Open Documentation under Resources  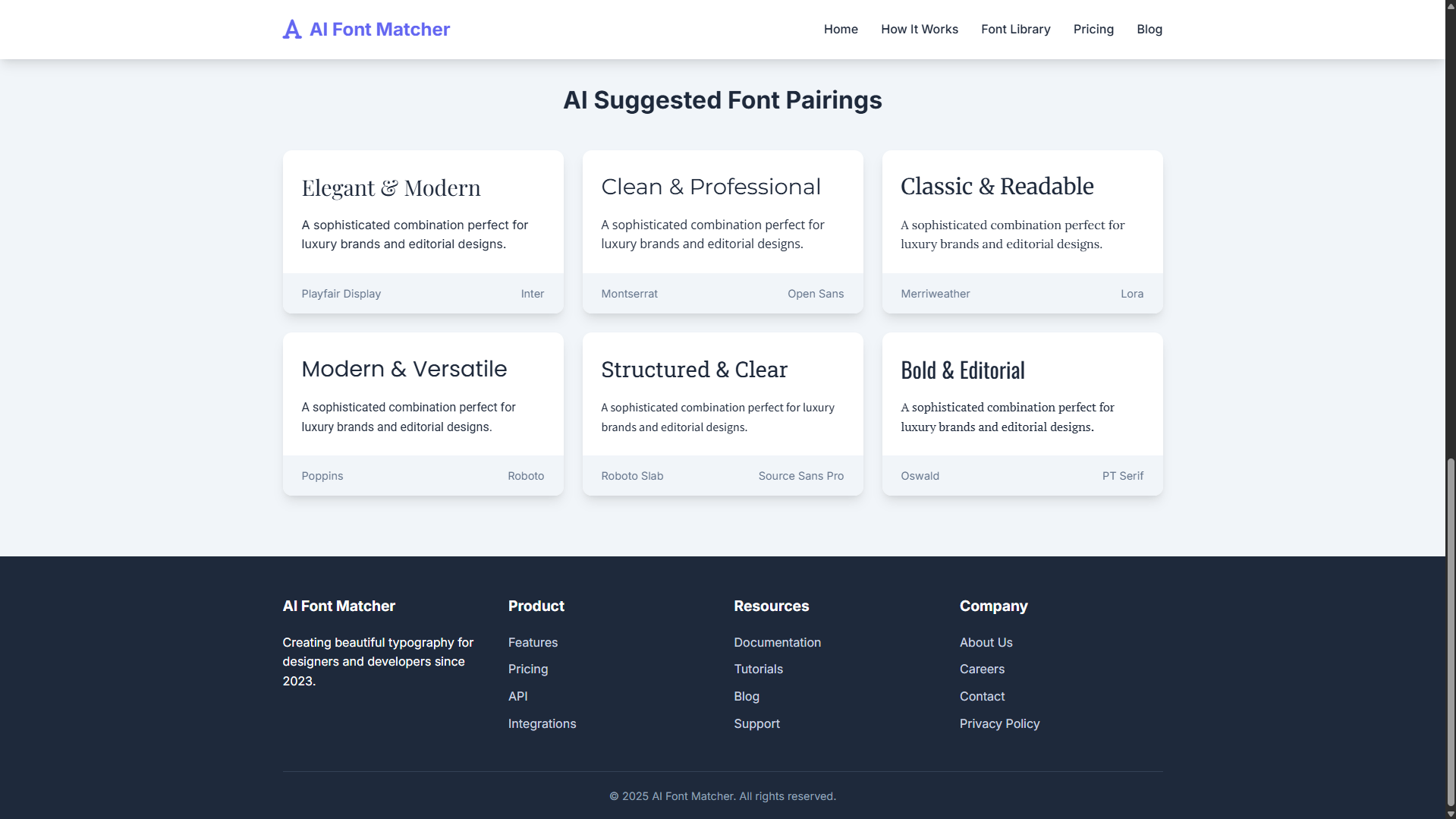[x=777, y=642]
